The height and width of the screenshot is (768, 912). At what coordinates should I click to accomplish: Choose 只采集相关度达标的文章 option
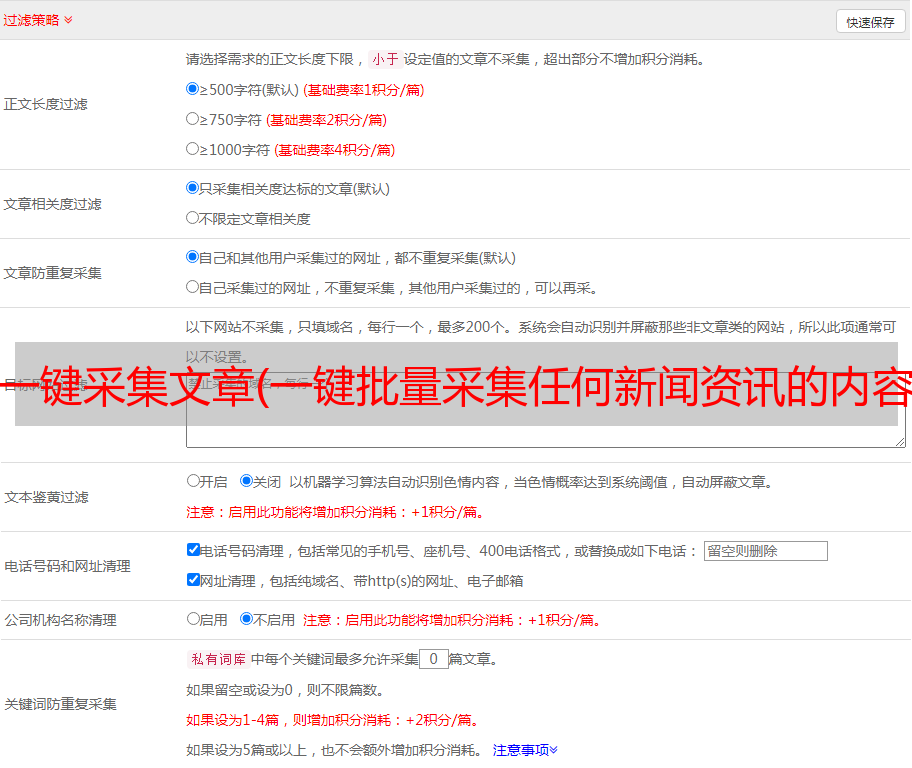(193, 188)
